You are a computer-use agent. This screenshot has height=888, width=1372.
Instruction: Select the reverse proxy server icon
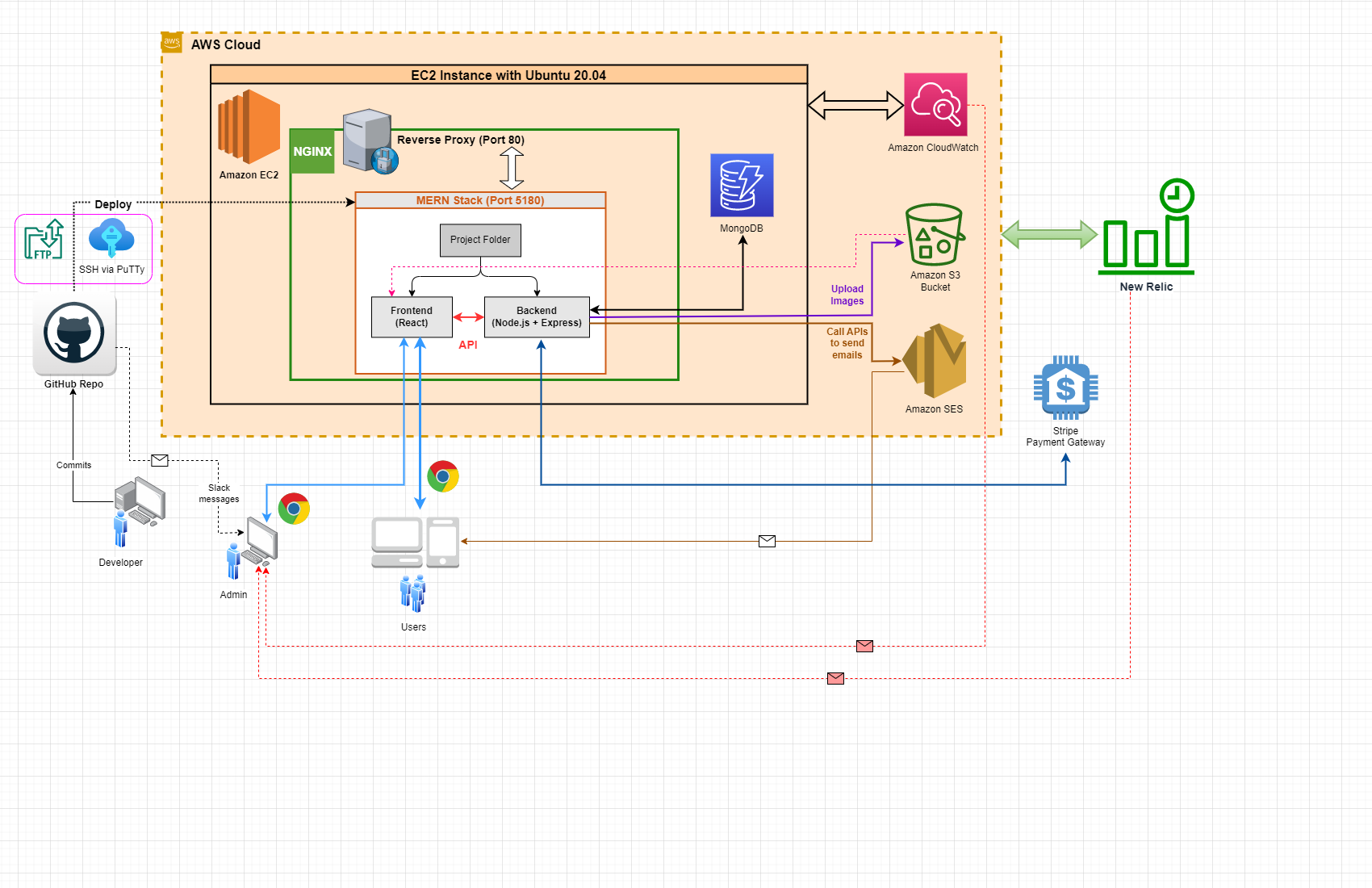[370, 141]
